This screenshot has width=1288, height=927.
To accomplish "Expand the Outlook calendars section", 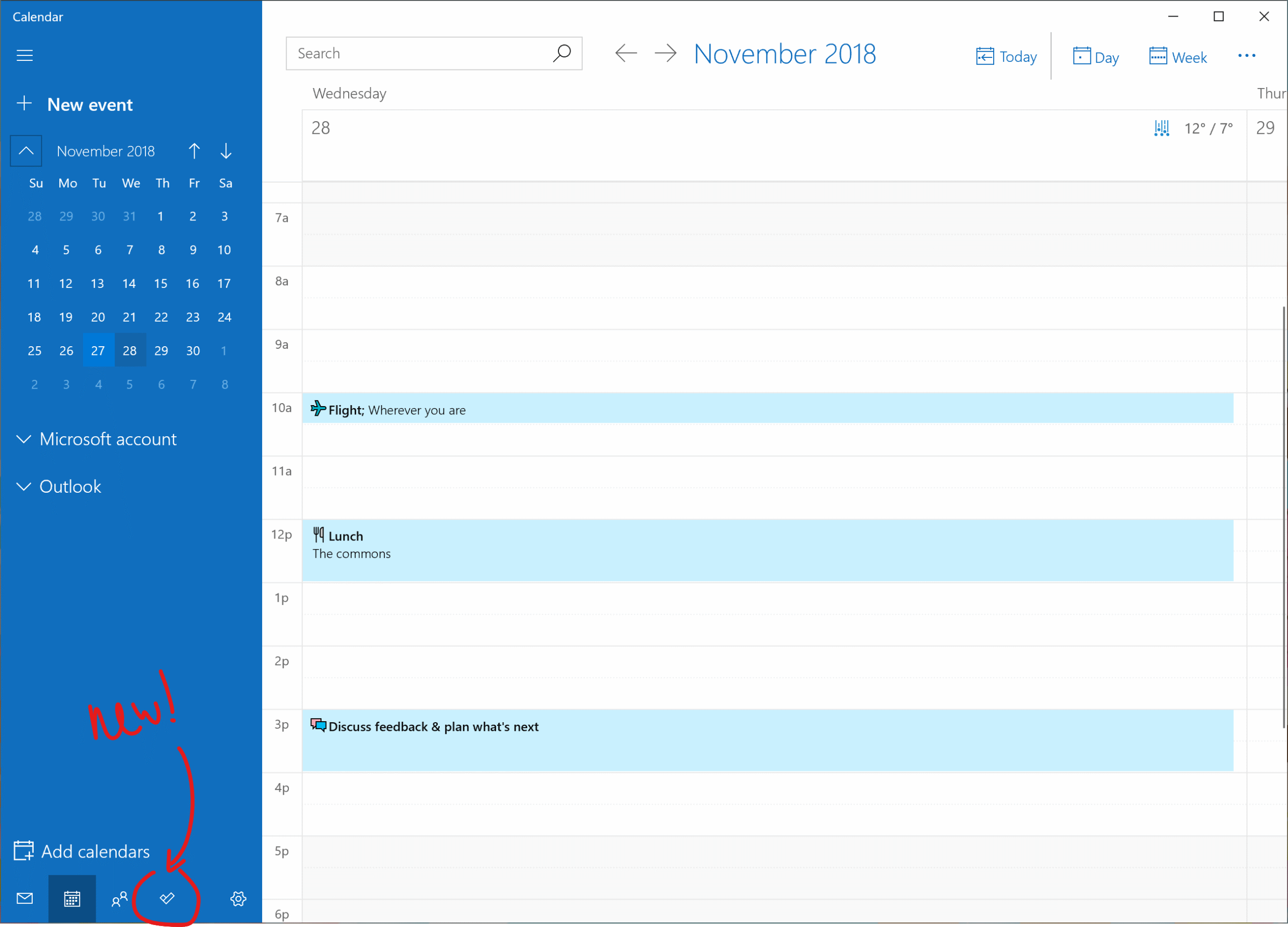I will click(x=59, y=487).
